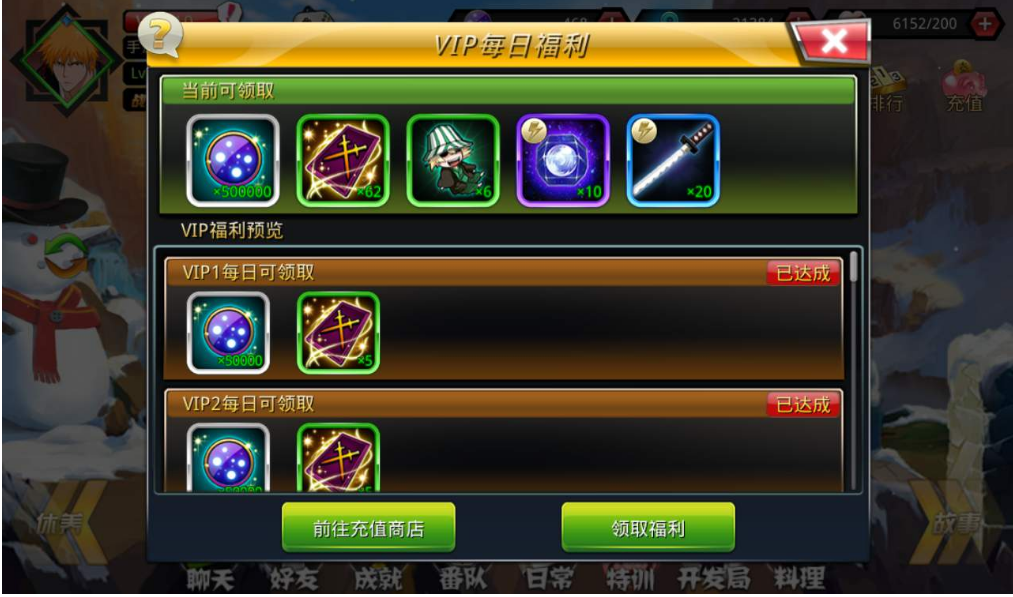Tap the VIP1 ×50000 orb icon

(228, 333)
